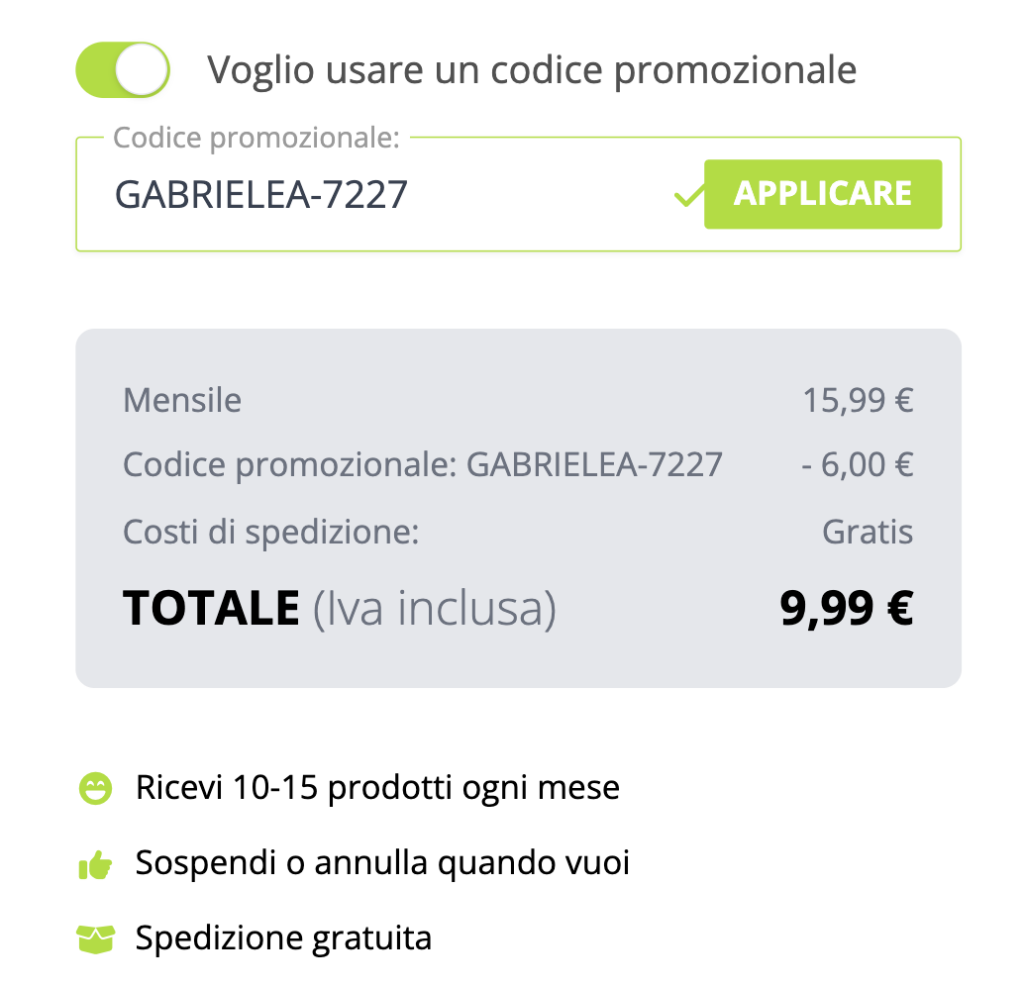Viewport: 1024px width, 986px height.
Task: Click the 'Spedizione gratuita' text
Action: 283,938
